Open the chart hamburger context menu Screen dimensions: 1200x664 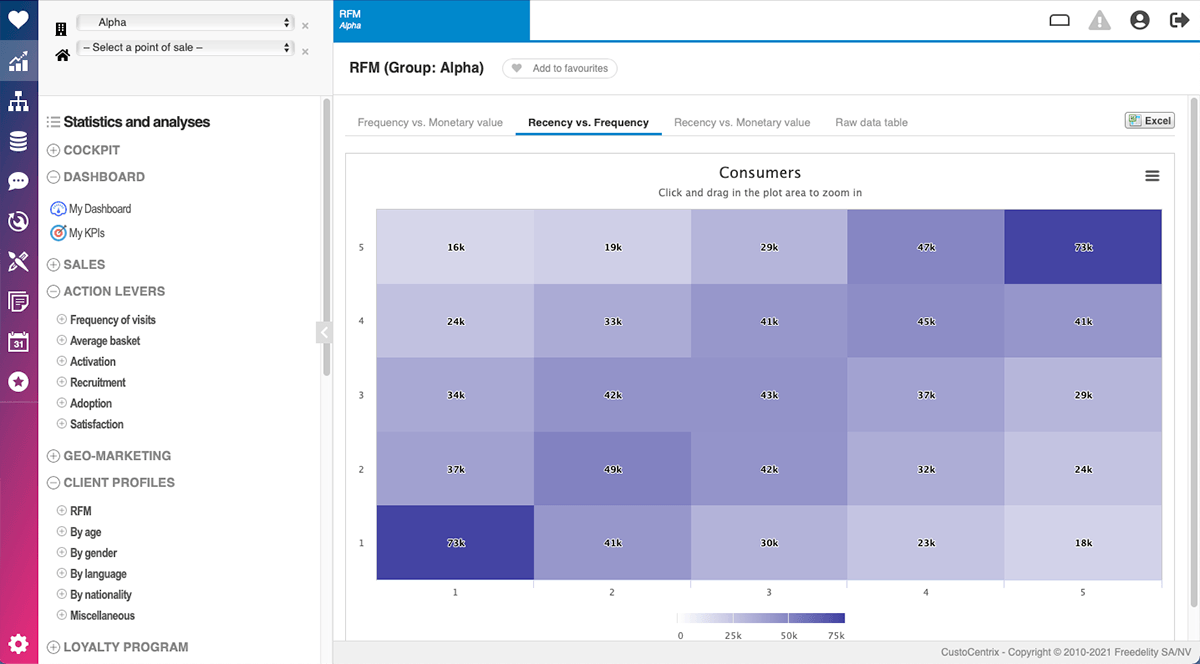tap(1152, 176)
